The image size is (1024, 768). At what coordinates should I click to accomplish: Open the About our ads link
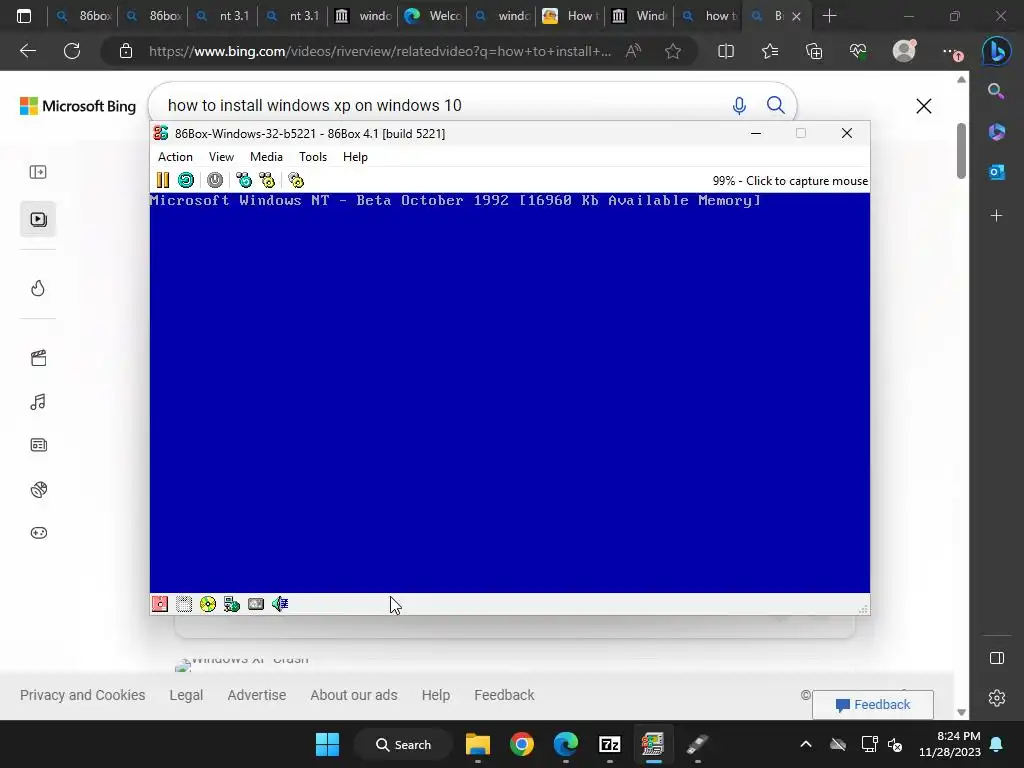click(x=354, y=695)
